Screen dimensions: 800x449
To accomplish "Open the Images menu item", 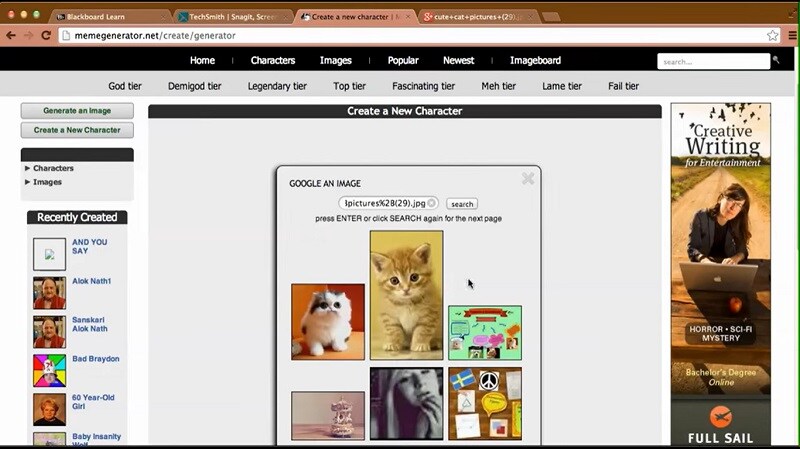I will click(336, 60).
